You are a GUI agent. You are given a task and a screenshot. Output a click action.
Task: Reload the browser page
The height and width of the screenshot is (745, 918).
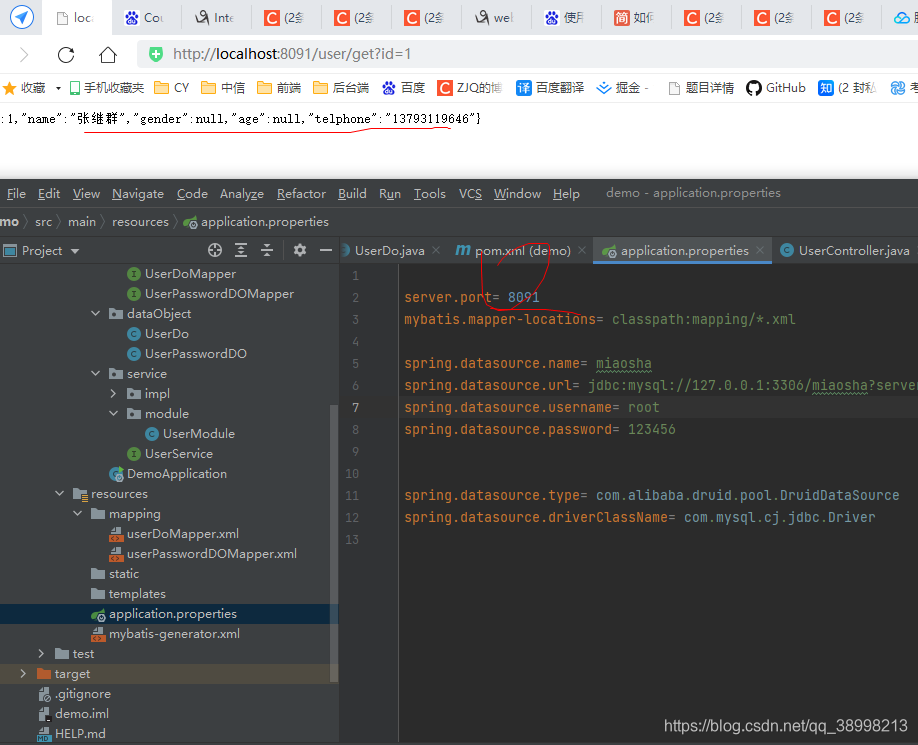pos(66,54)
